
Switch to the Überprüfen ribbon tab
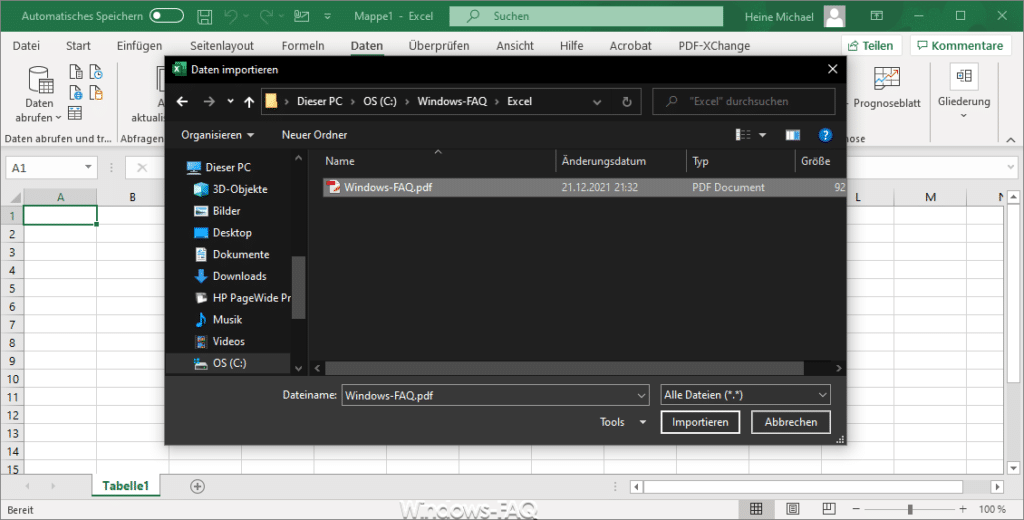pyautogui.click(x=439, y=46)
